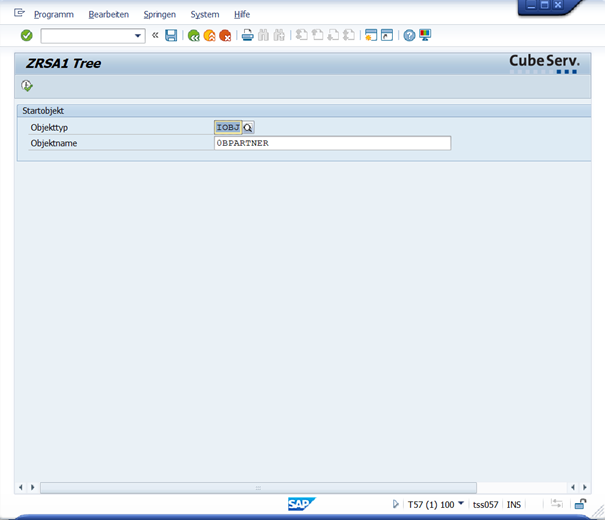This screenshot has height=520, width=605.
Task: Expand the status bar triangle arrow
Action: 395,504
